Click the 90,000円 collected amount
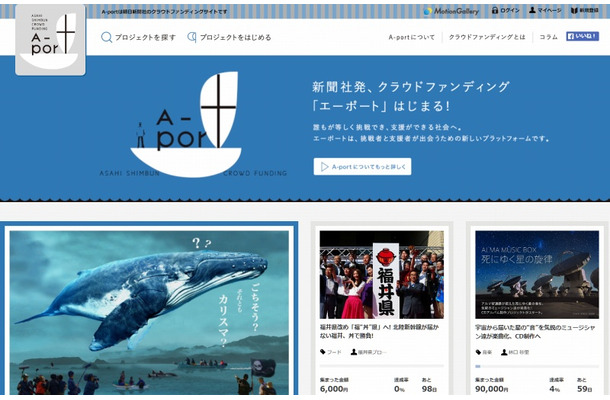Viewport: 610px width, 400px height. 492,389
